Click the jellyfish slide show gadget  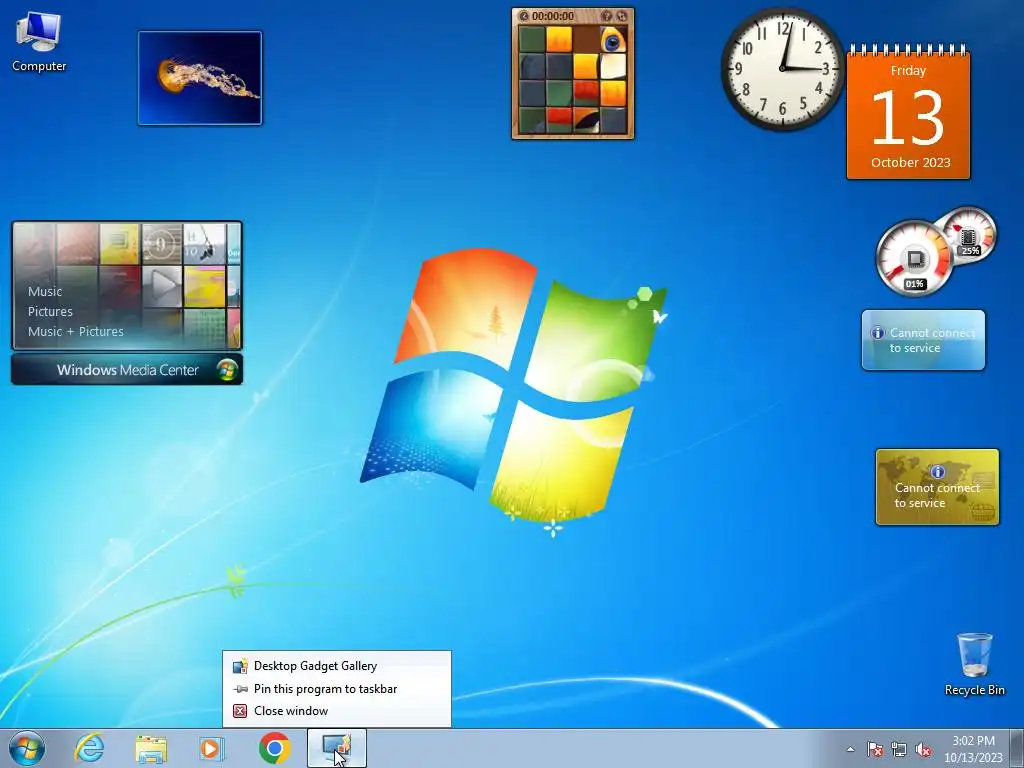200,78
